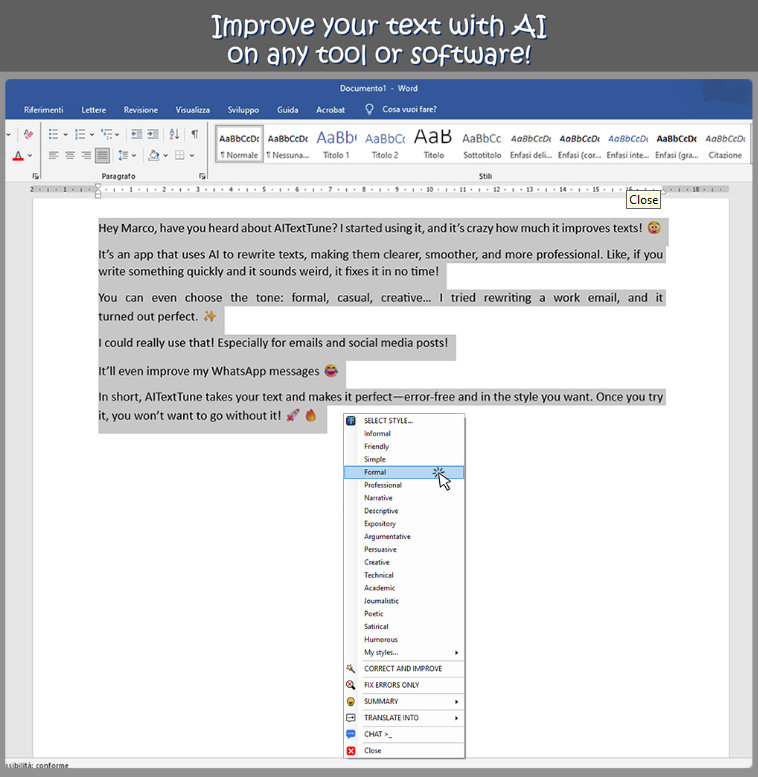Viewport: 758px width, 777px height.
Task: Toggle align left
Action: pyautogui.click(x=54, y=156)
